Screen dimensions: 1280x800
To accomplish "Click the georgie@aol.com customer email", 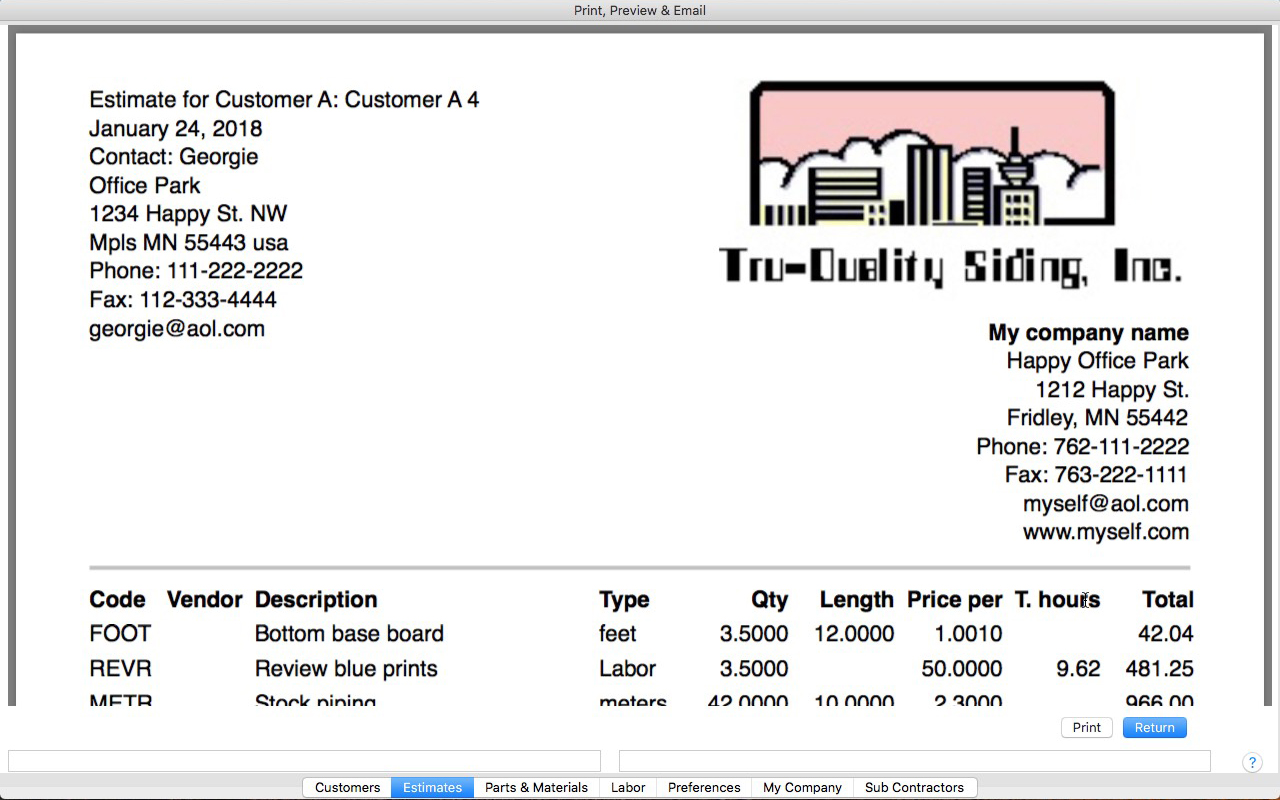I will (x=177, y=329).
